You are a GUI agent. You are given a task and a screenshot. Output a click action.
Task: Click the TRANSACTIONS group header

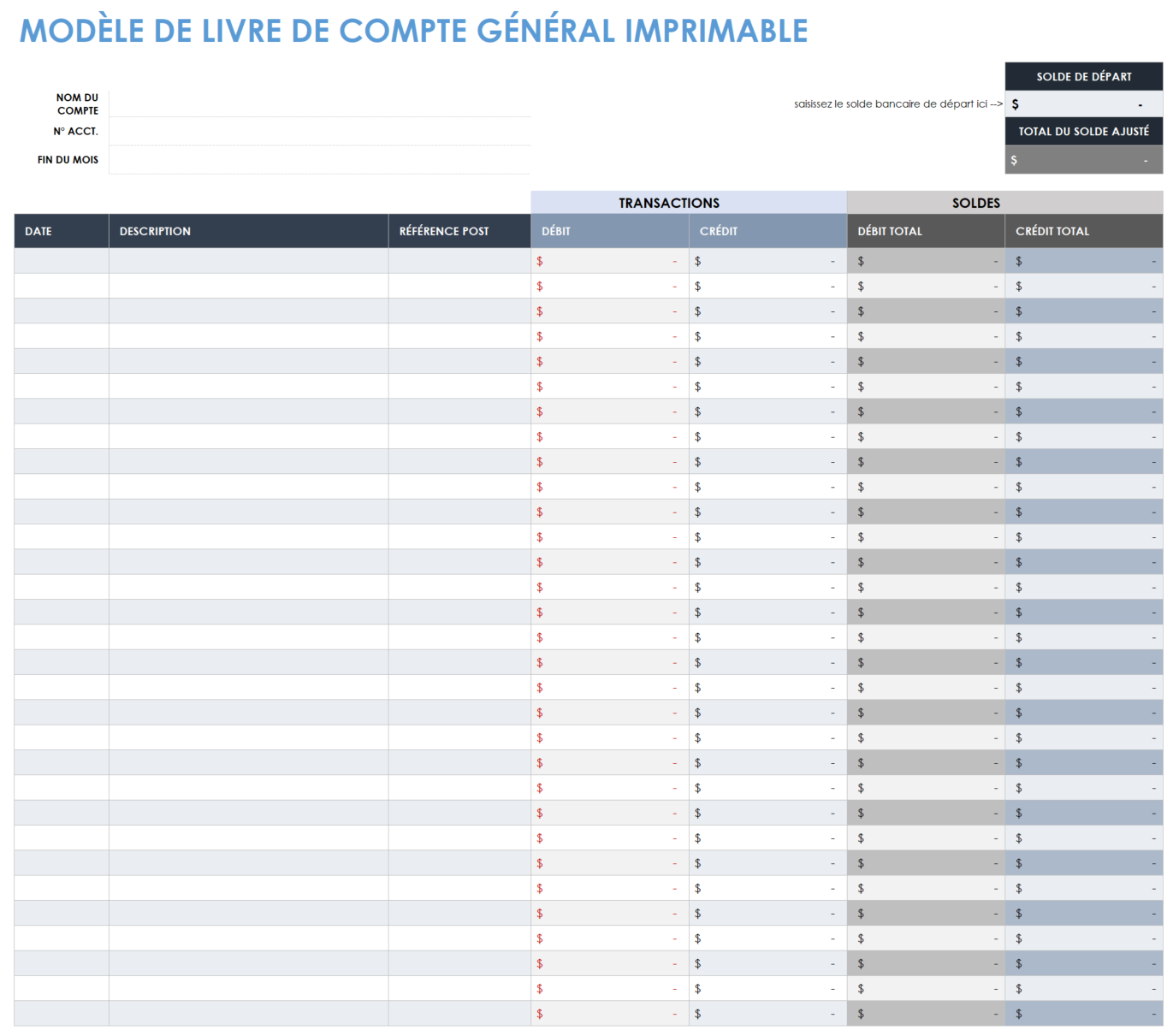[689, 203]
